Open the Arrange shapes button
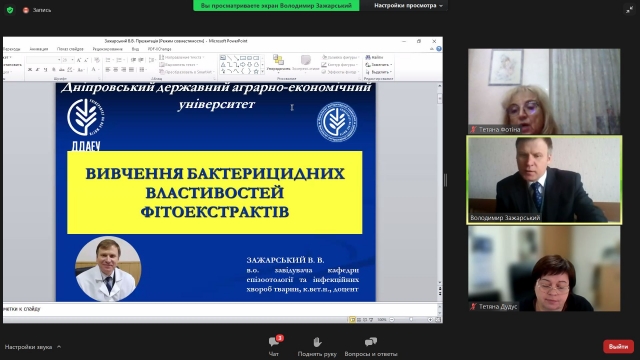 (x=278, y=64)
